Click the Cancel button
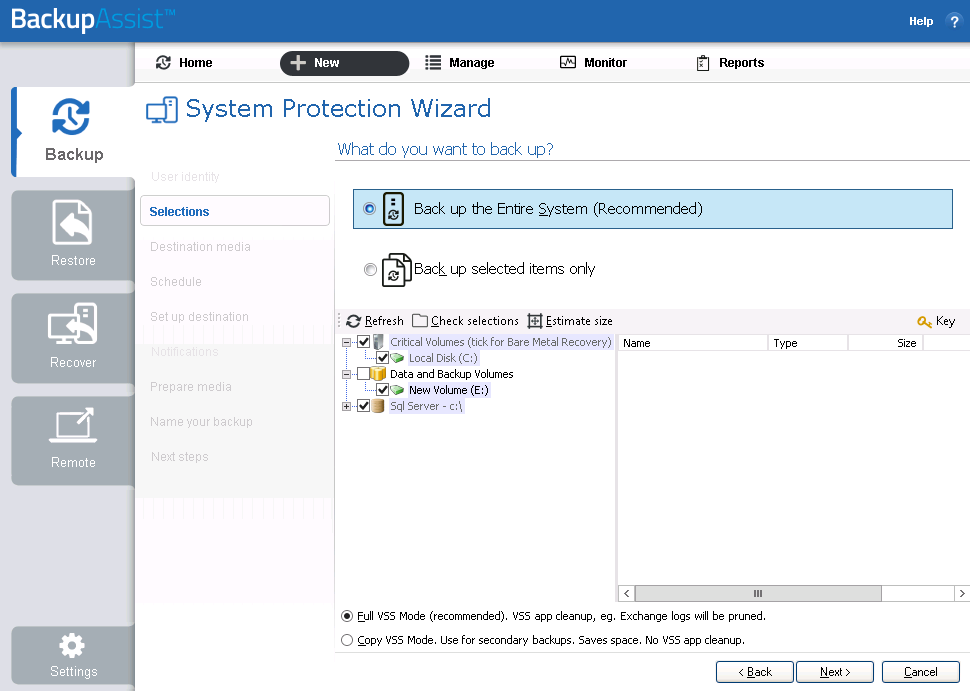 (x=921, y=672)
